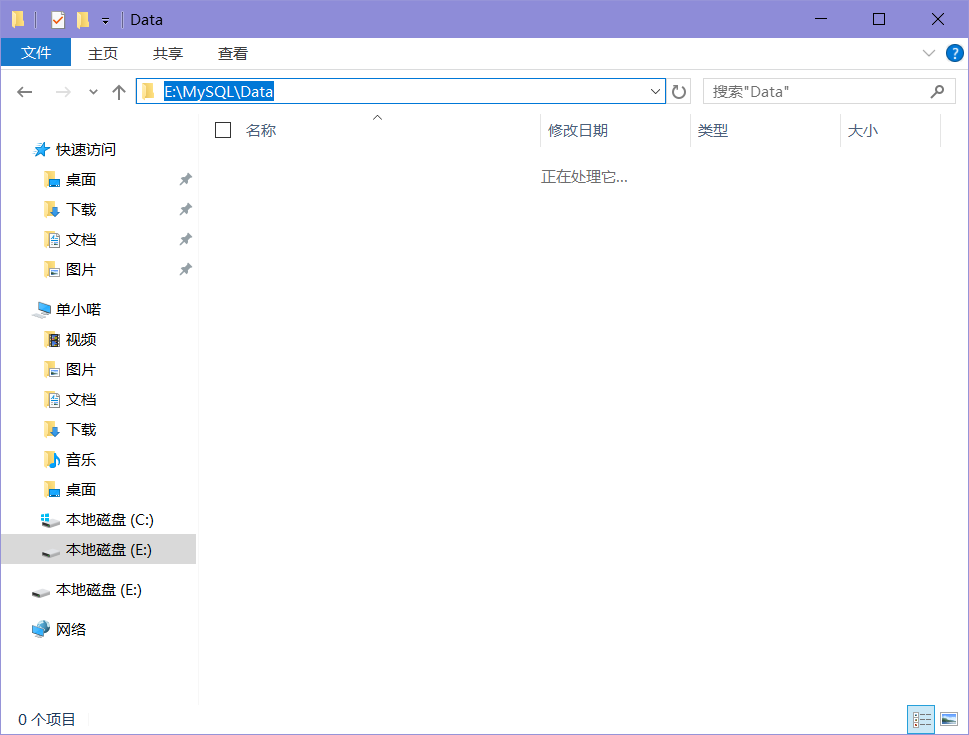This screenshot has height=735, width=969.
Task: Click the properties quick access icon
Action: coord(57,20)
